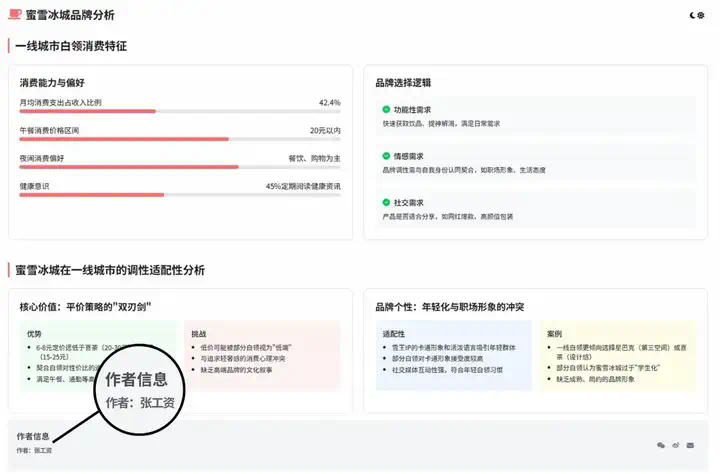Click the bullet 社交媒体互动性强,符合年轻白领习惯
The height and width of the screenshot is (474, 720).
pos(447,370)
